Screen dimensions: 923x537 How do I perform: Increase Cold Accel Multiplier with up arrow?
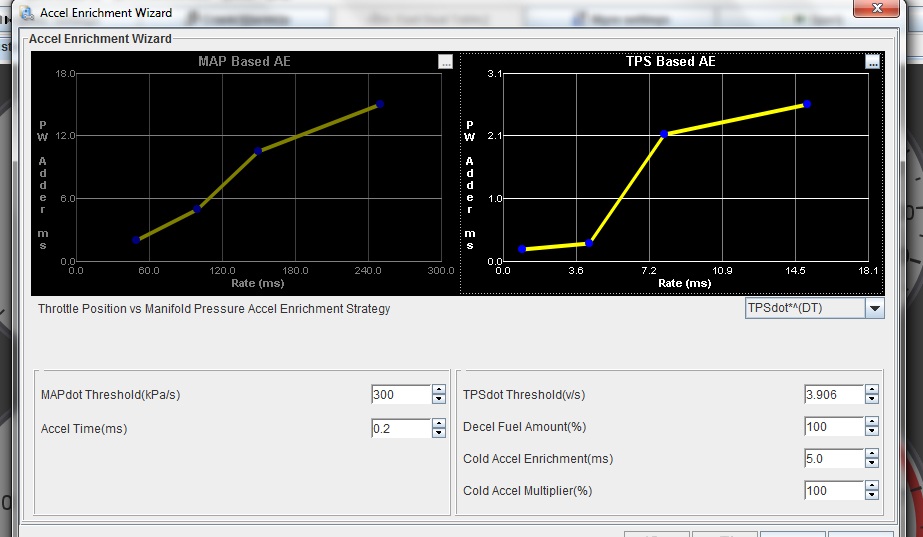872,485
